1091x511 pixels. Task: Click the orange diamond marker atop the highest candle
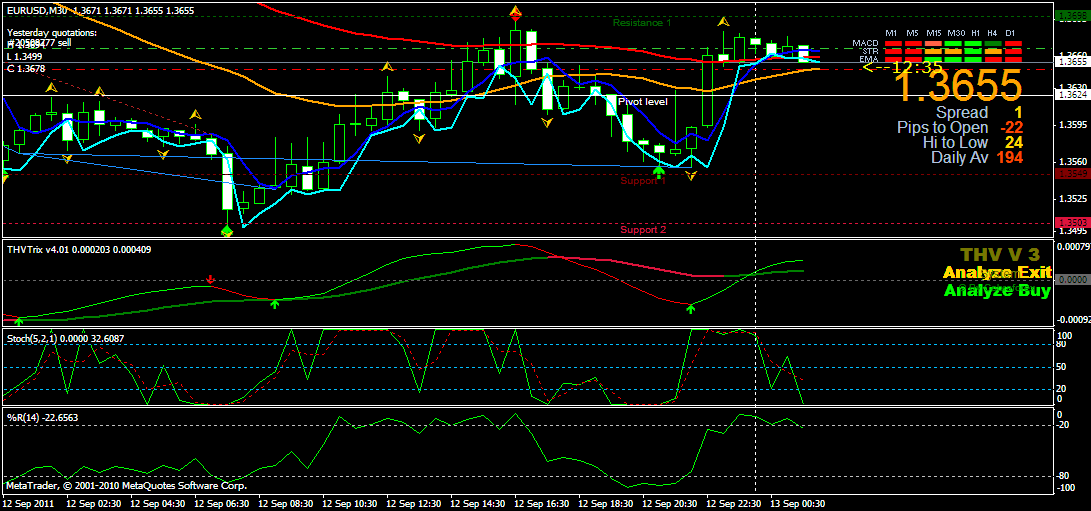[516, 12]
